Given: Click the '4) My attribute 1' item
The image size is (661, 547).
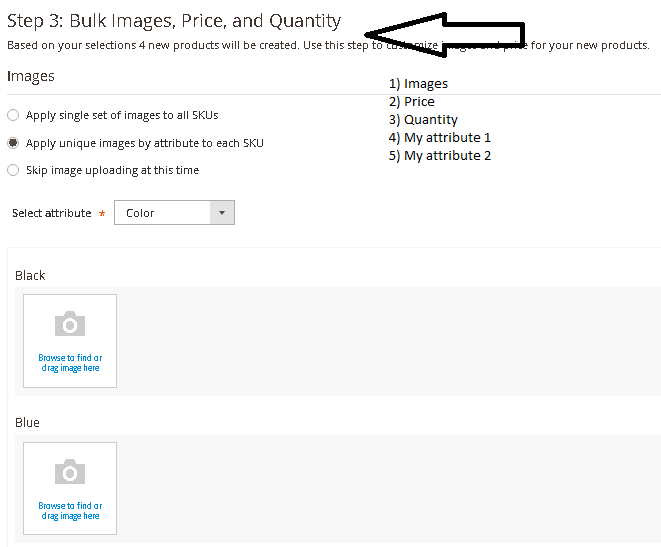Looking at the screenshot, I should (x=440, y=137).
